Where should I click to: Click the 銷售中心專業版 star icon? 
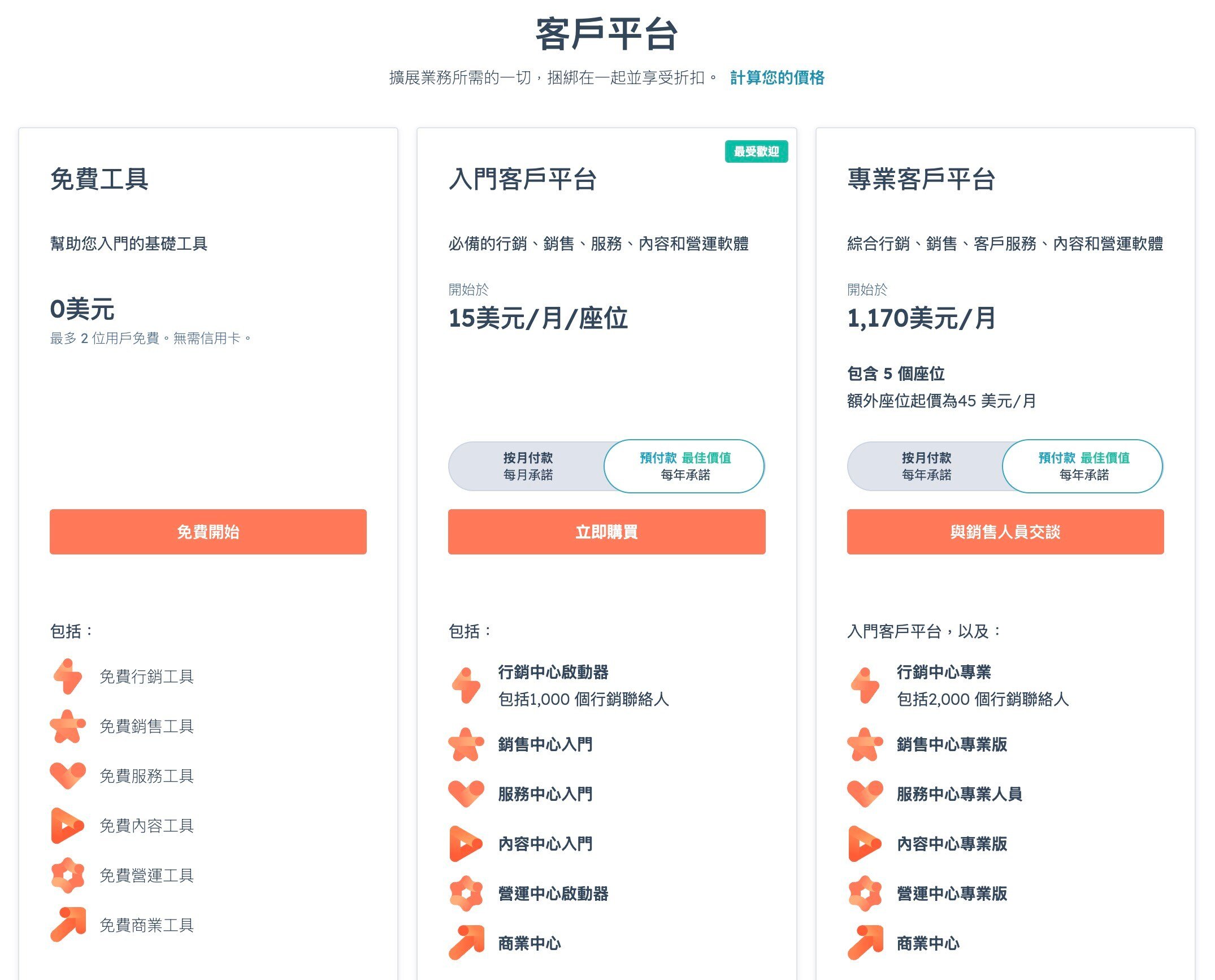[x=865, y=745]
